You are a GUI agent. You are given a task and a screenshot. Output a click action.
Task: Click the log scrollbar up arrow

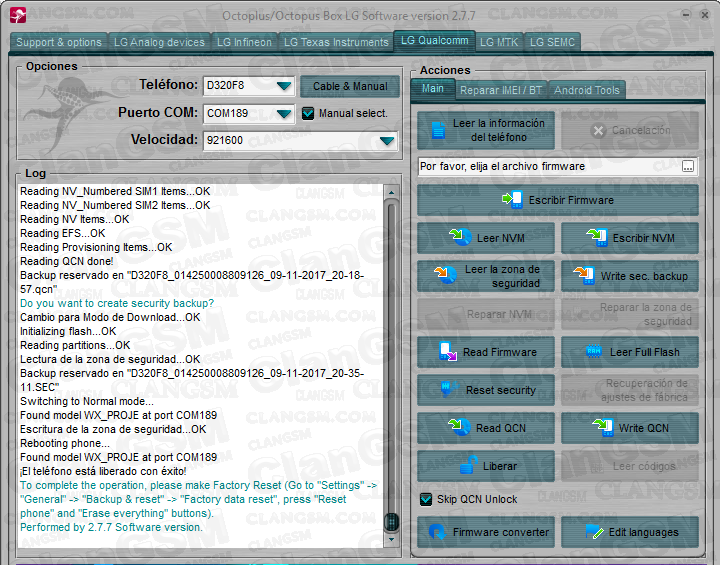pos(391,192)
